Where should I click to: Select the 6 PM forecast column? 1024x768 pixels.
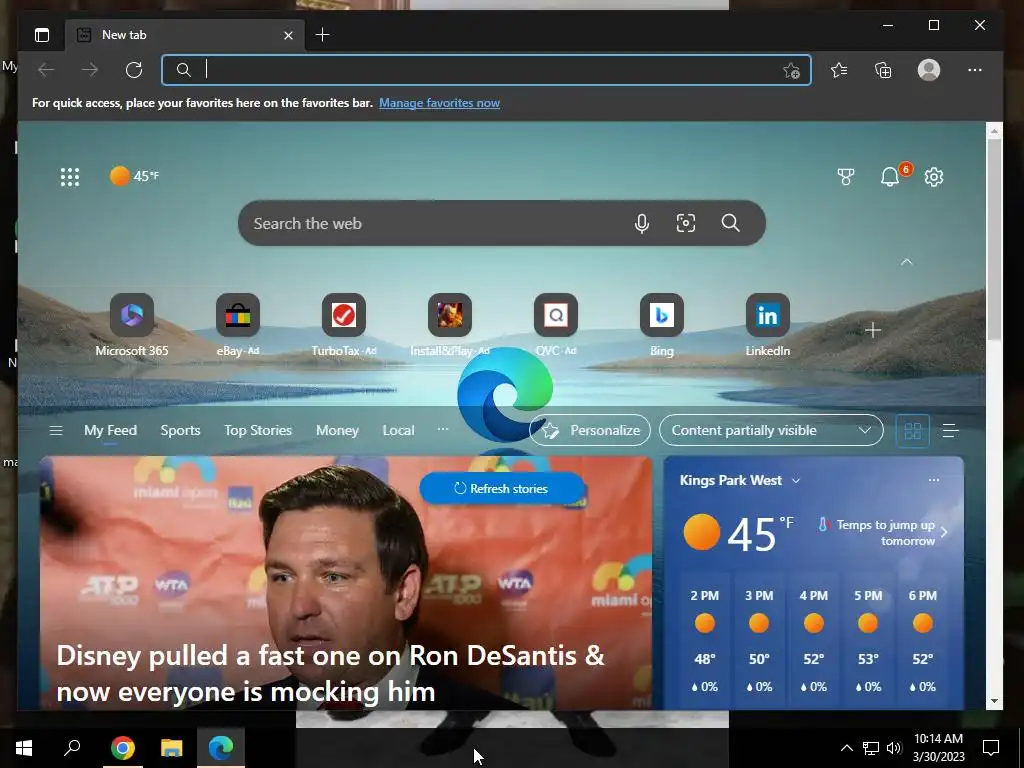[922, 641]
